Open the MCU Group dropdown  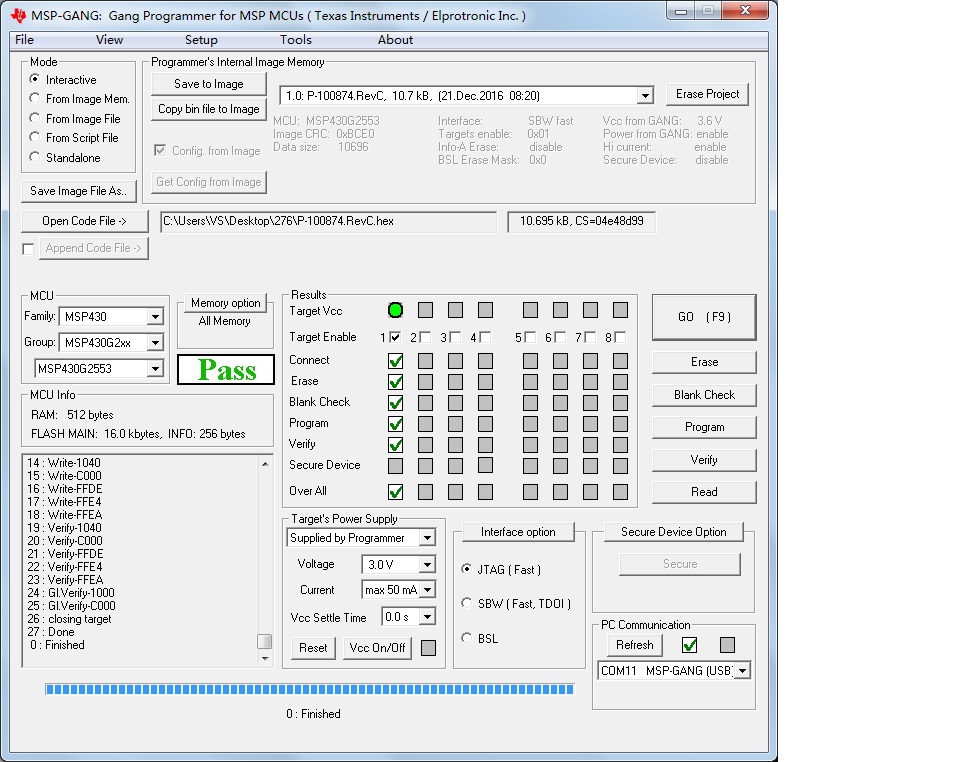point(156,342)
